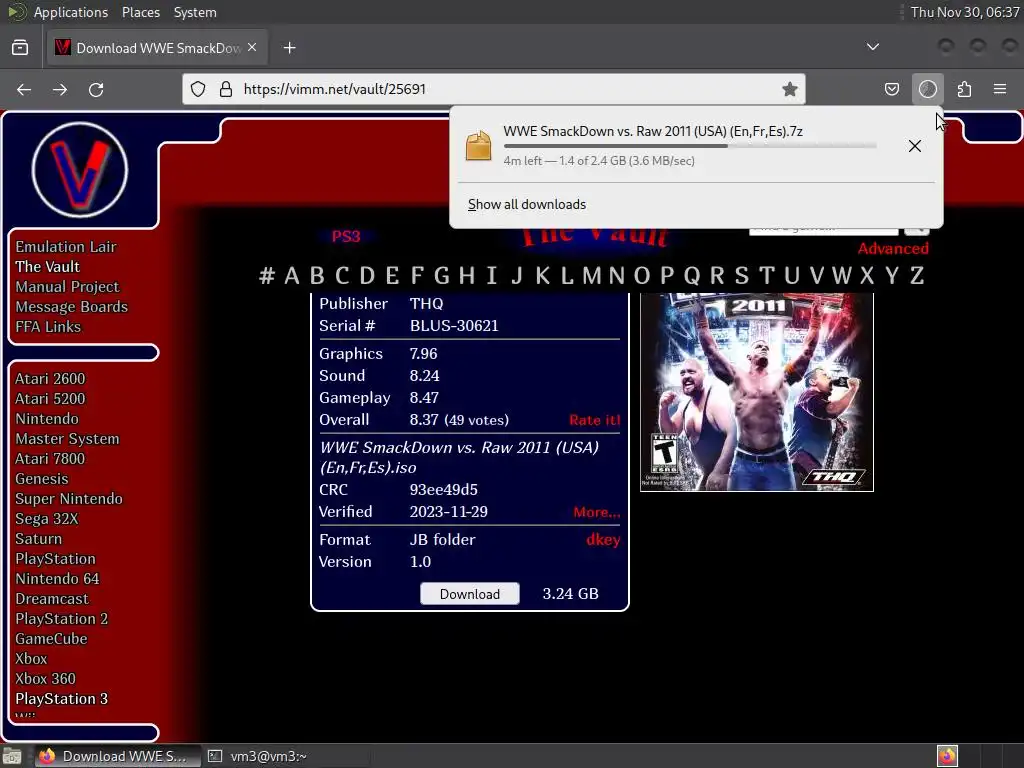The height and width of the screenshot is (768, 1024).
Task: Toggle the bookmark star in address bar
Action: tap(790, 89)
